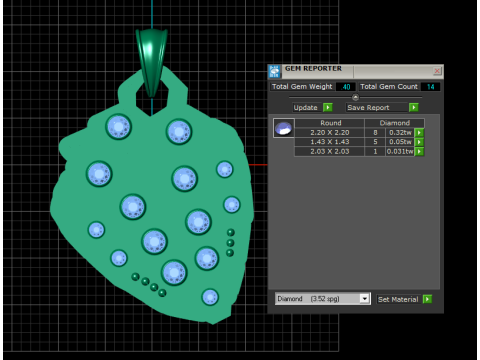Click the green arrow for the 0.031tw row
480x360 pixels.
point(419,151)
